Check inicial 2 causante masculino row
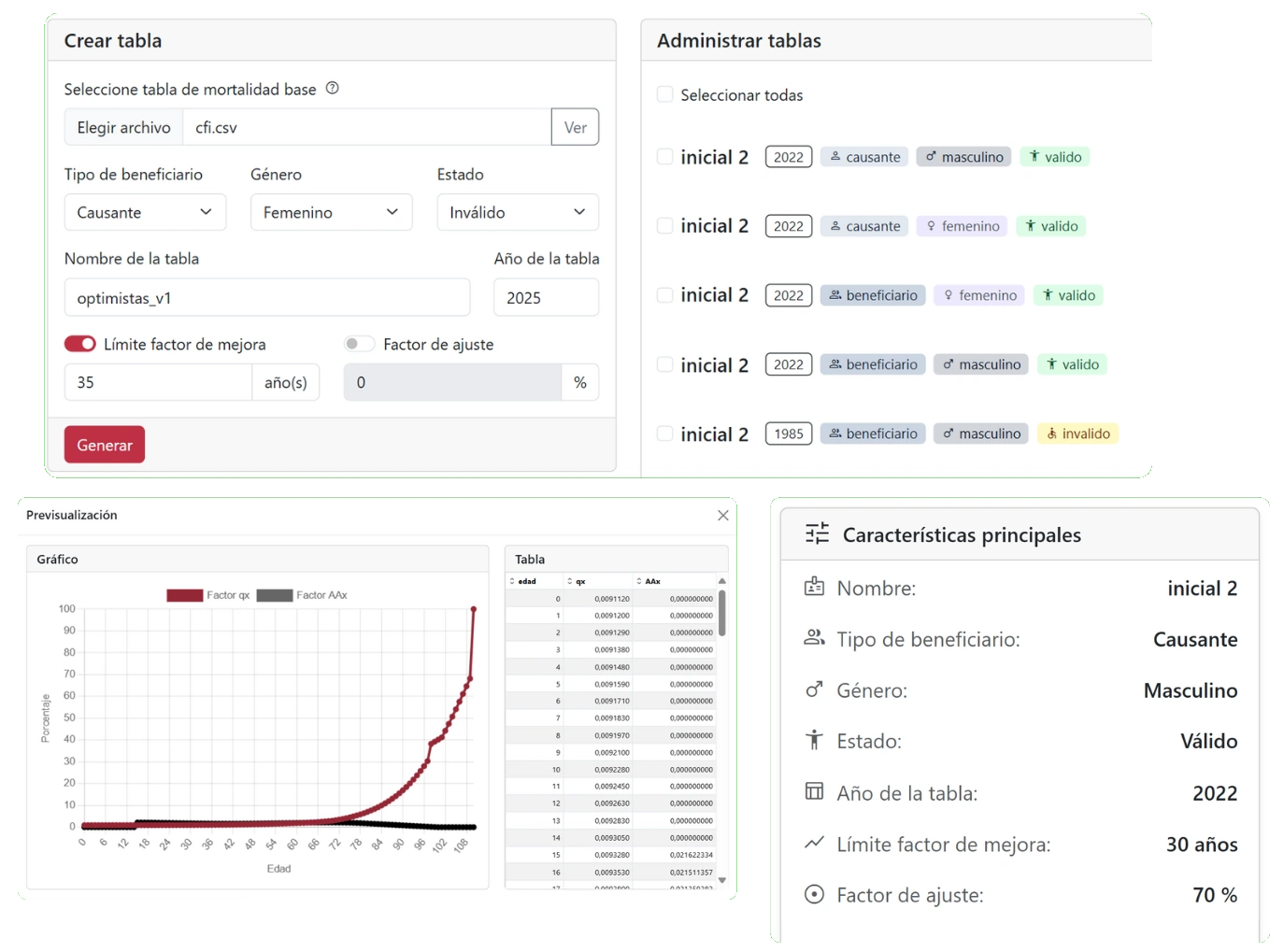 coord(664,157)
